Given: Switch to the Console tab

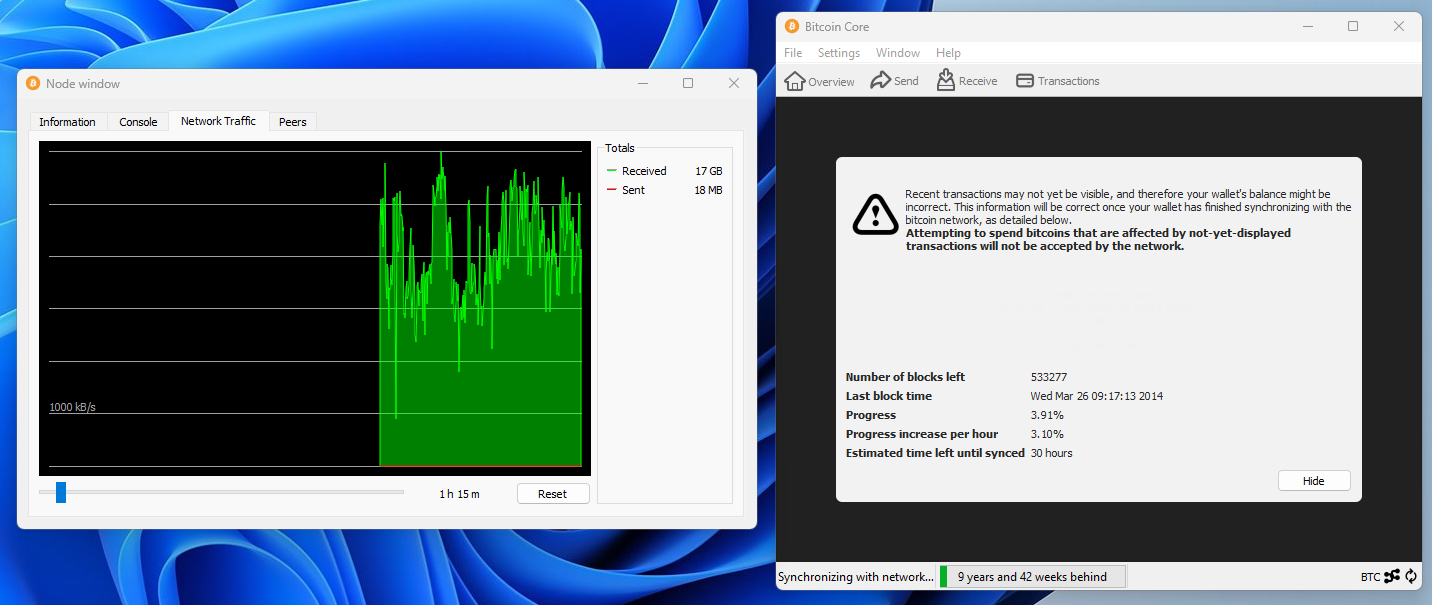Looking at the screenshot, I should tap(138, 122).
